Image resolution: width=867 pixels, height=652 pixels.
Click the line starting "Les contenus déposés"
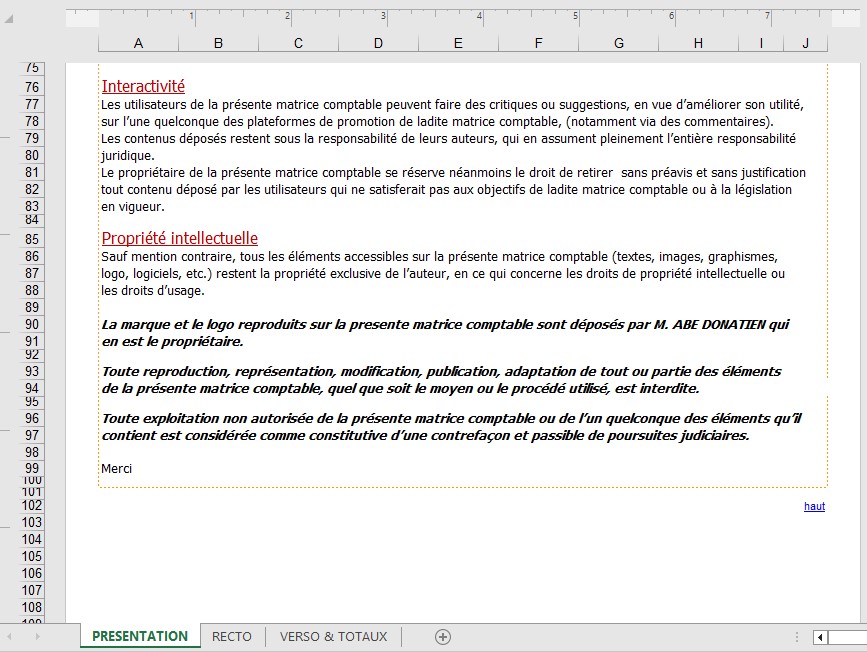(x=448, y=139)
